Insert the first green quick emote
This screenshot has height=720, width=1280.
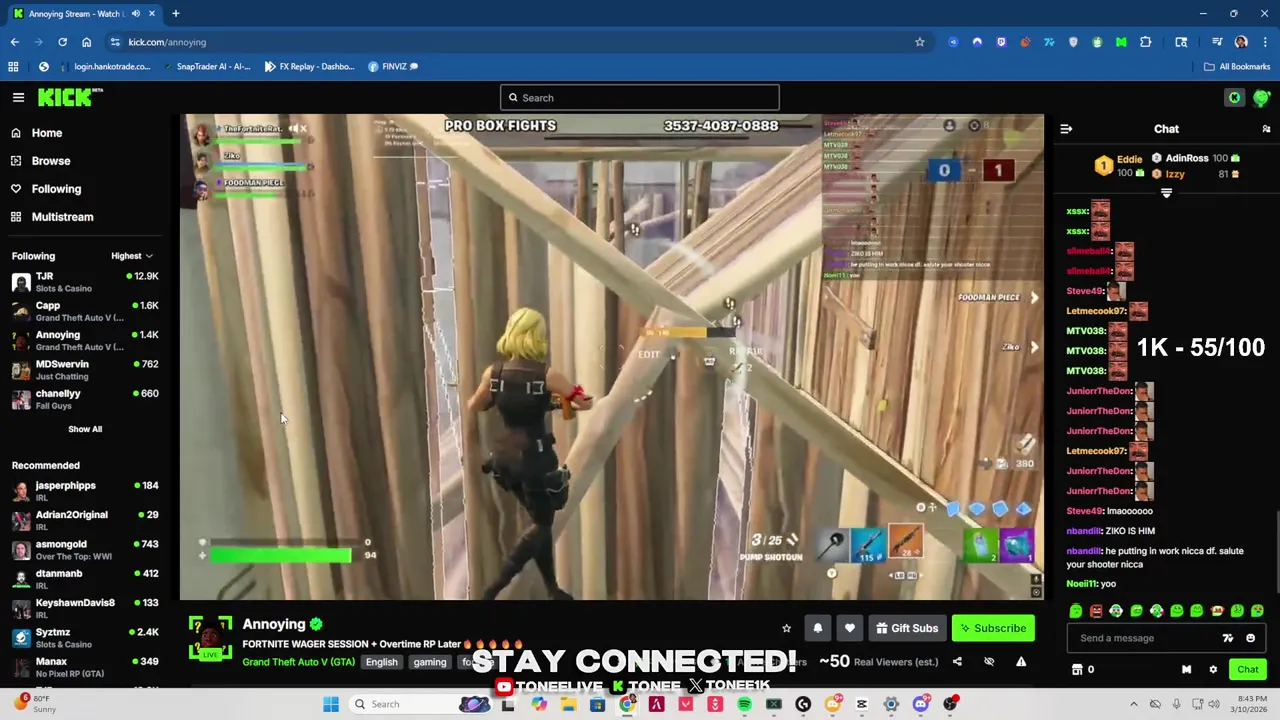(1076, 611)
